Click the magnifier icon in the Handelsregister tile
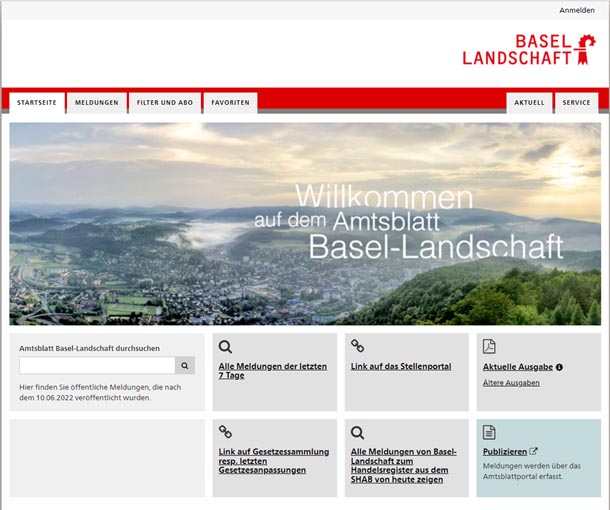 [x=357, y=432]
